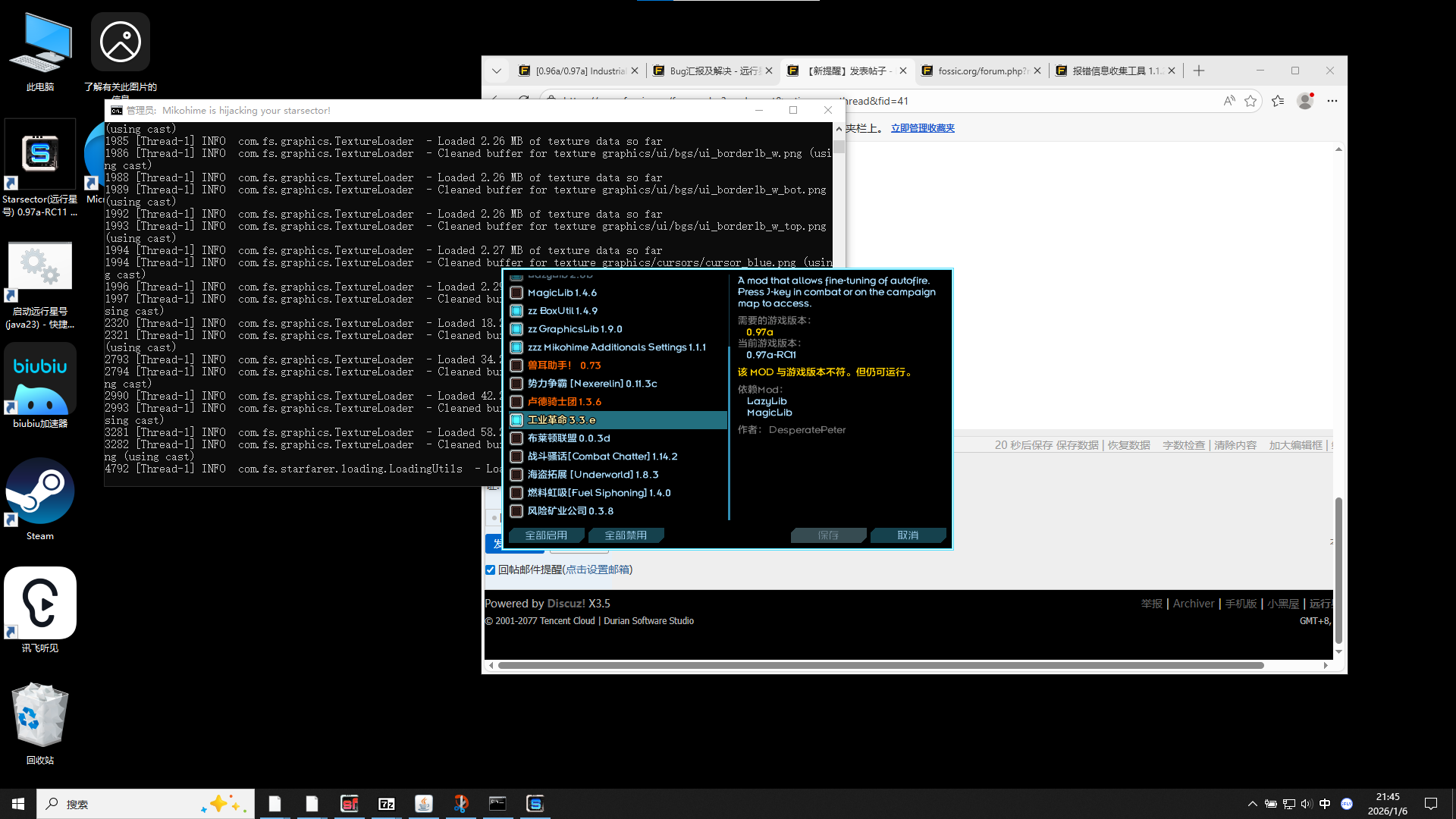Switch to the 报错信息收集工具 browser tab
This screenshot has width=1456, height=819.
pos(1115,71)
